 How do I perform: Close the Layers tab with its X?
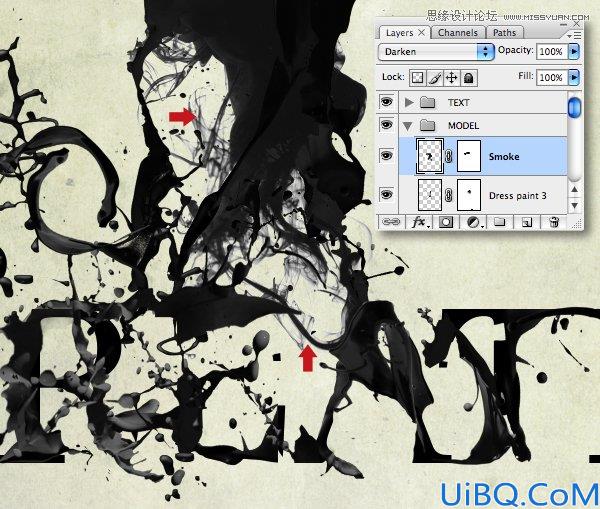click(421, 33)
